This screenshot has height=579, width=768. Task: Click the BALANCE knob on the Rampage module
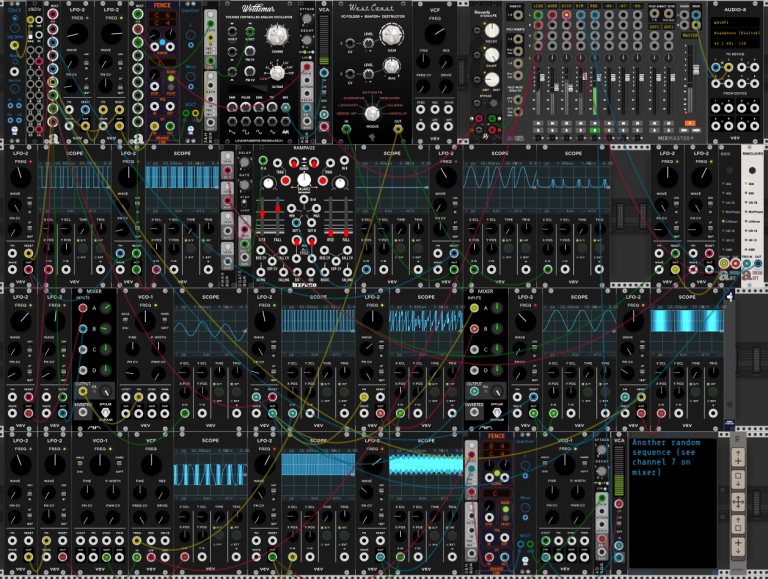(304, 180)
